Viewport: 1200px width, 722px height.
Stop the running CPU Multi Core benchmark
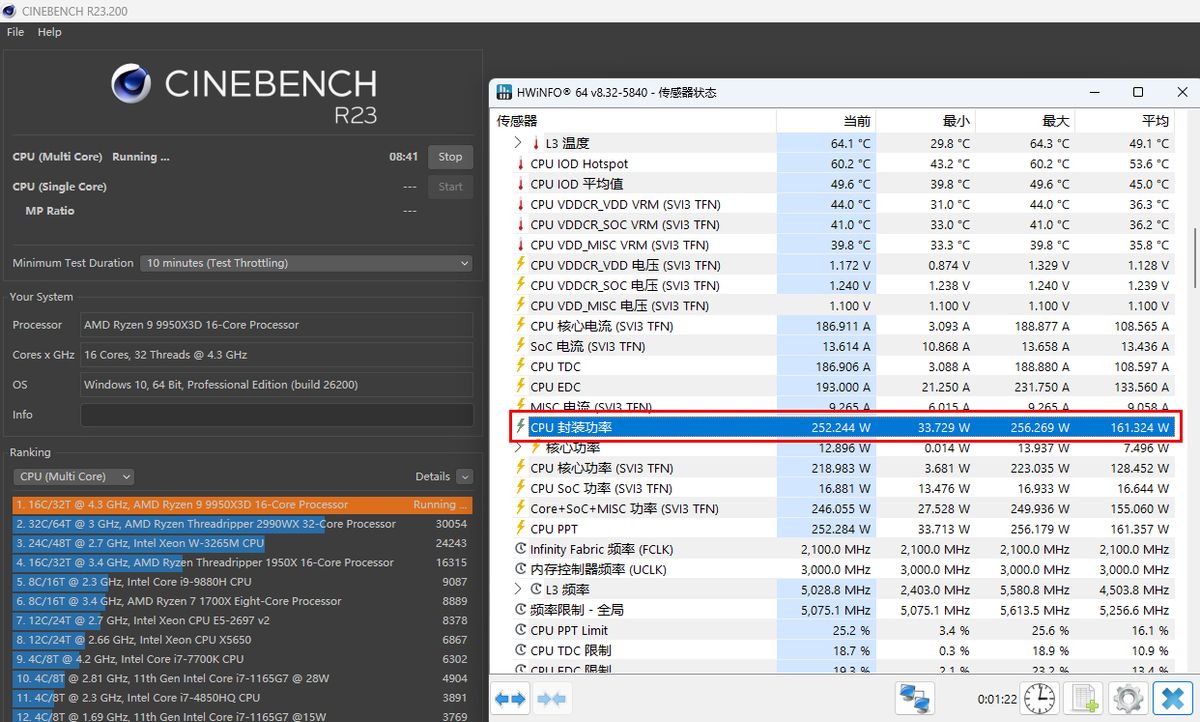[449, 156]
